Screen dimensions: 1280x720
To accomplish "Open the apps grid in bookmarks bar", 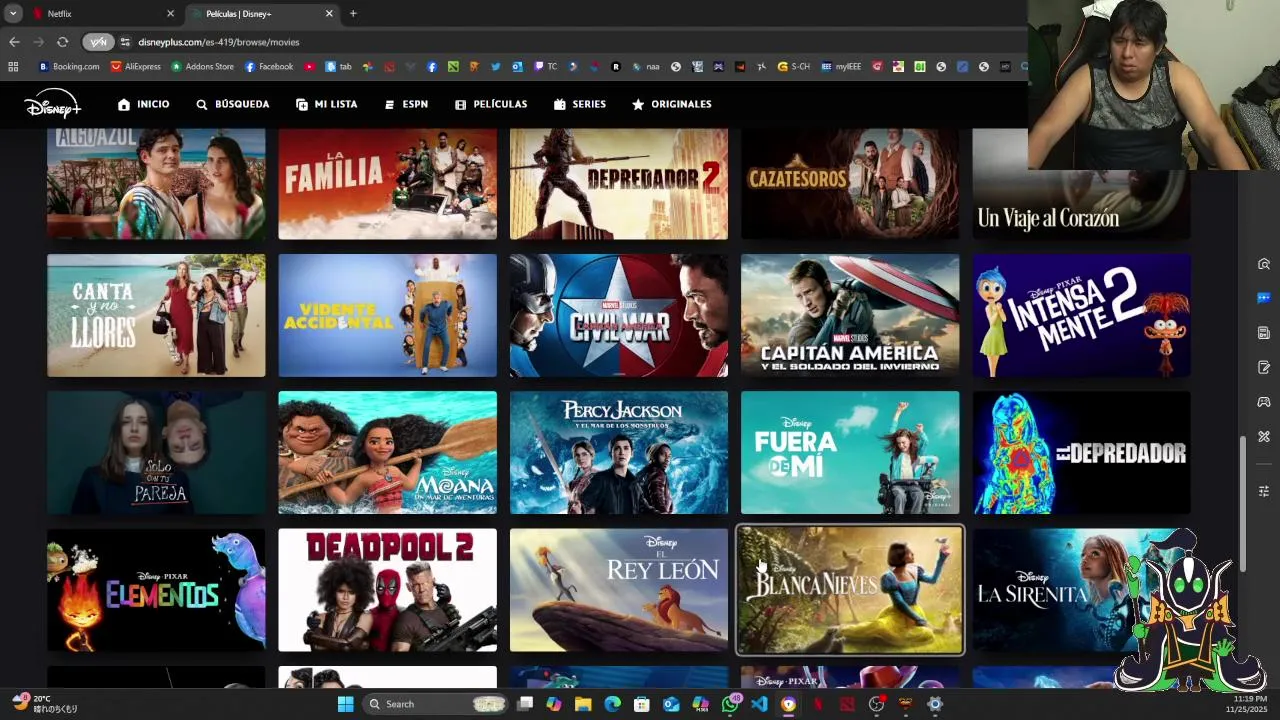I will pyautogui.click(x=13, y=67).
